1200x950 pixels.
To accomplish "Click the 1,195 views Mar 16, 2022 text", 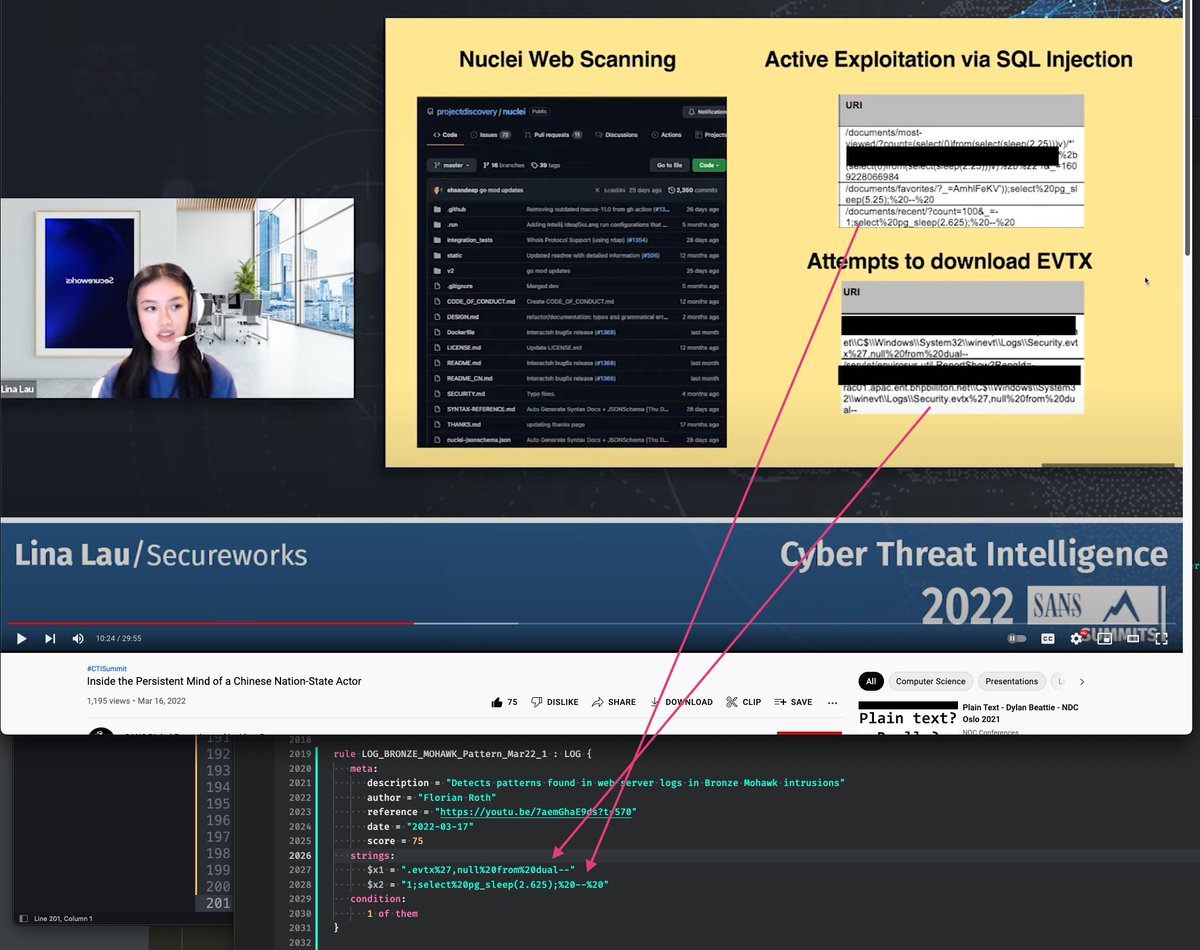I will pos(136,701).
